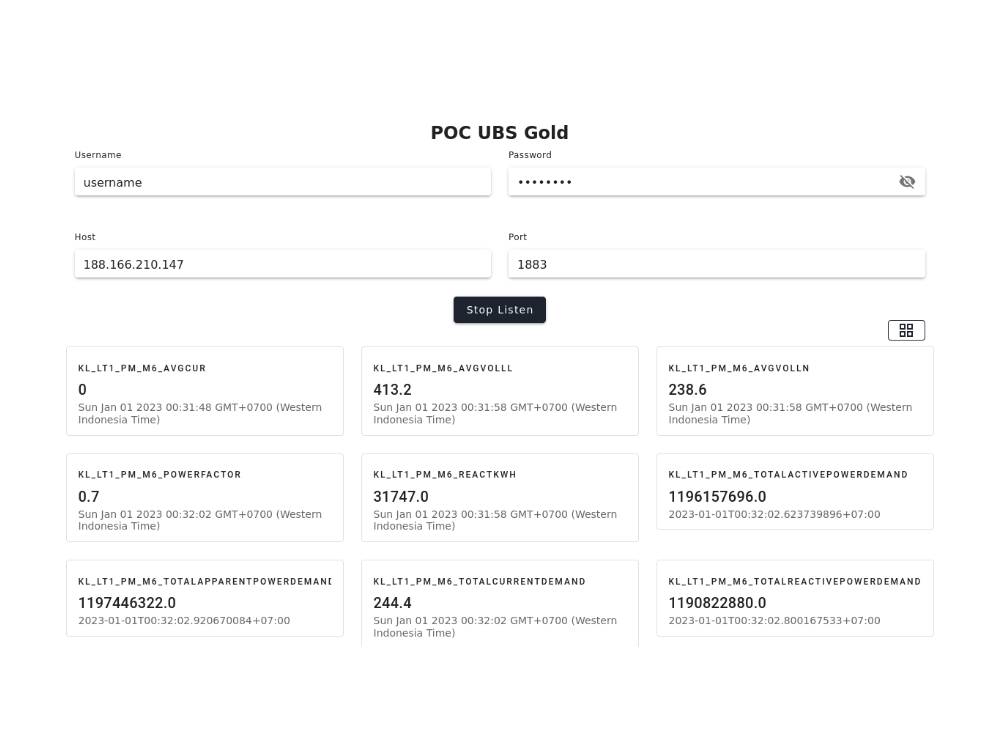Click the POC UBS Gold heading
This screenshot has width=1000, height=750.
pos(499,133)
